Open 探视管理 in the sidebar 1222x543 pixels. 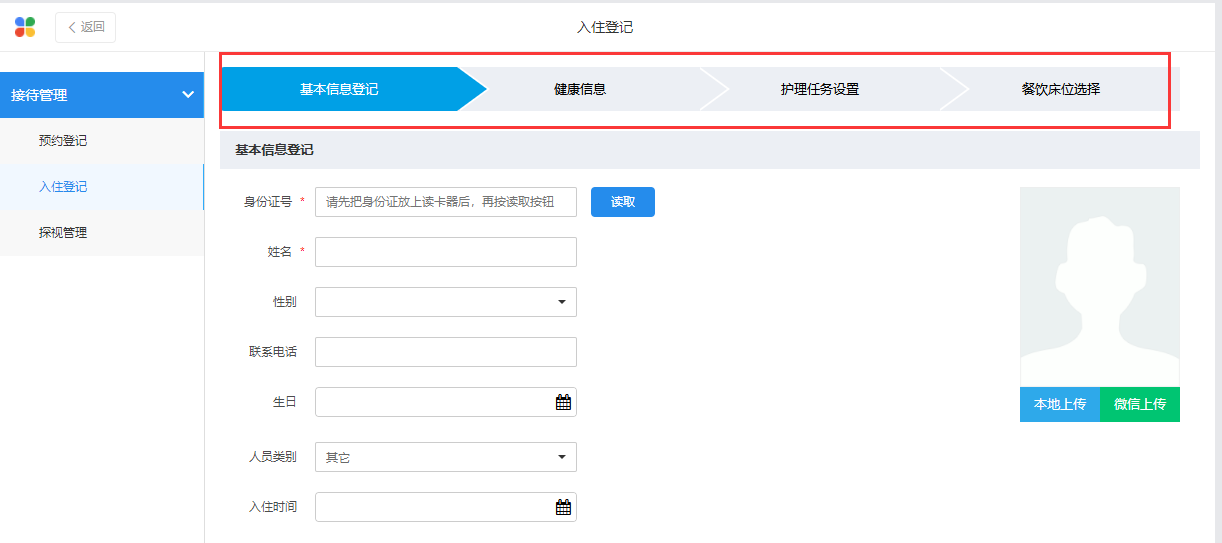coord(63,233)
